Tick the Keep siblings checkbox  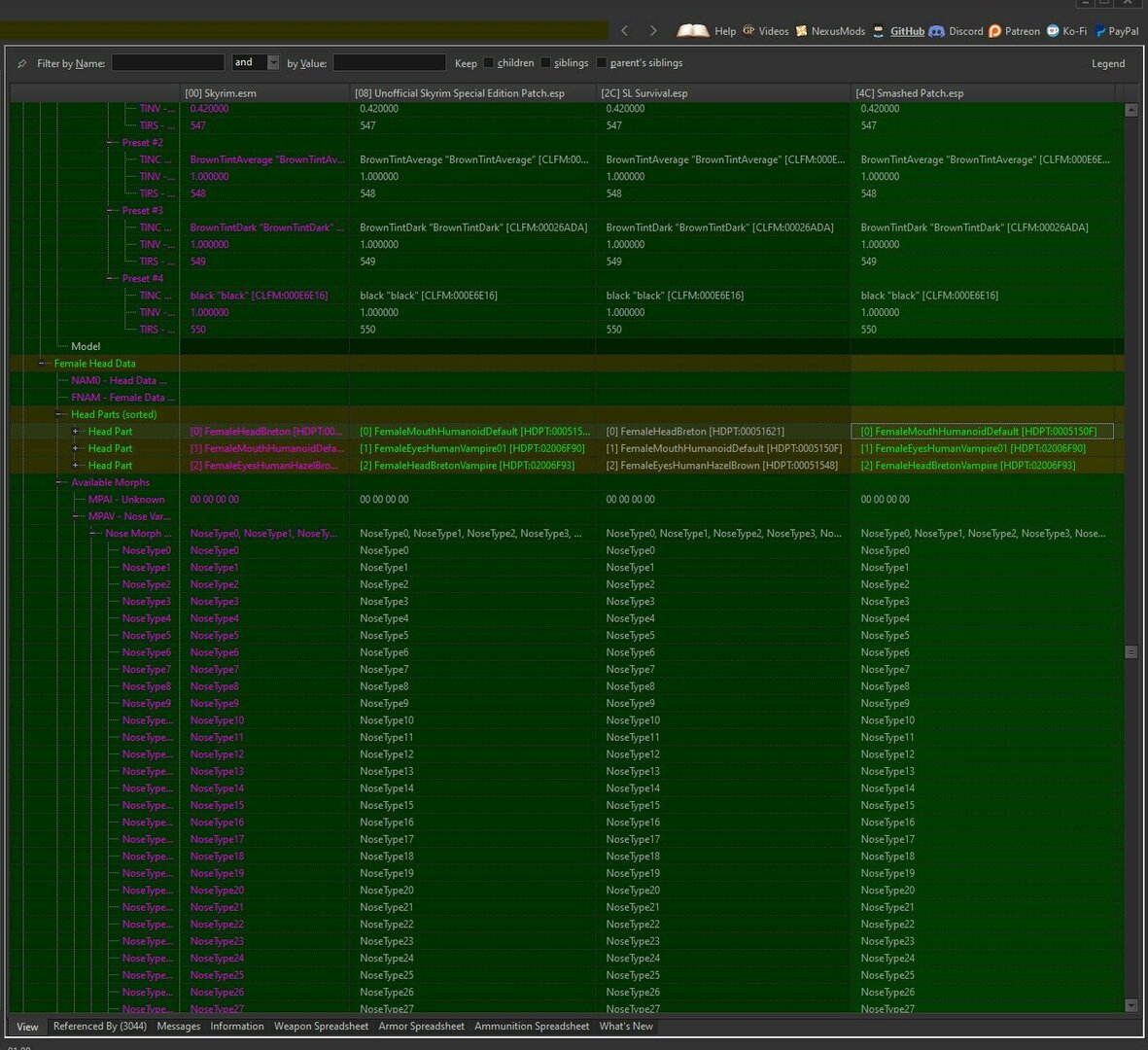click(x=545, y=63)
